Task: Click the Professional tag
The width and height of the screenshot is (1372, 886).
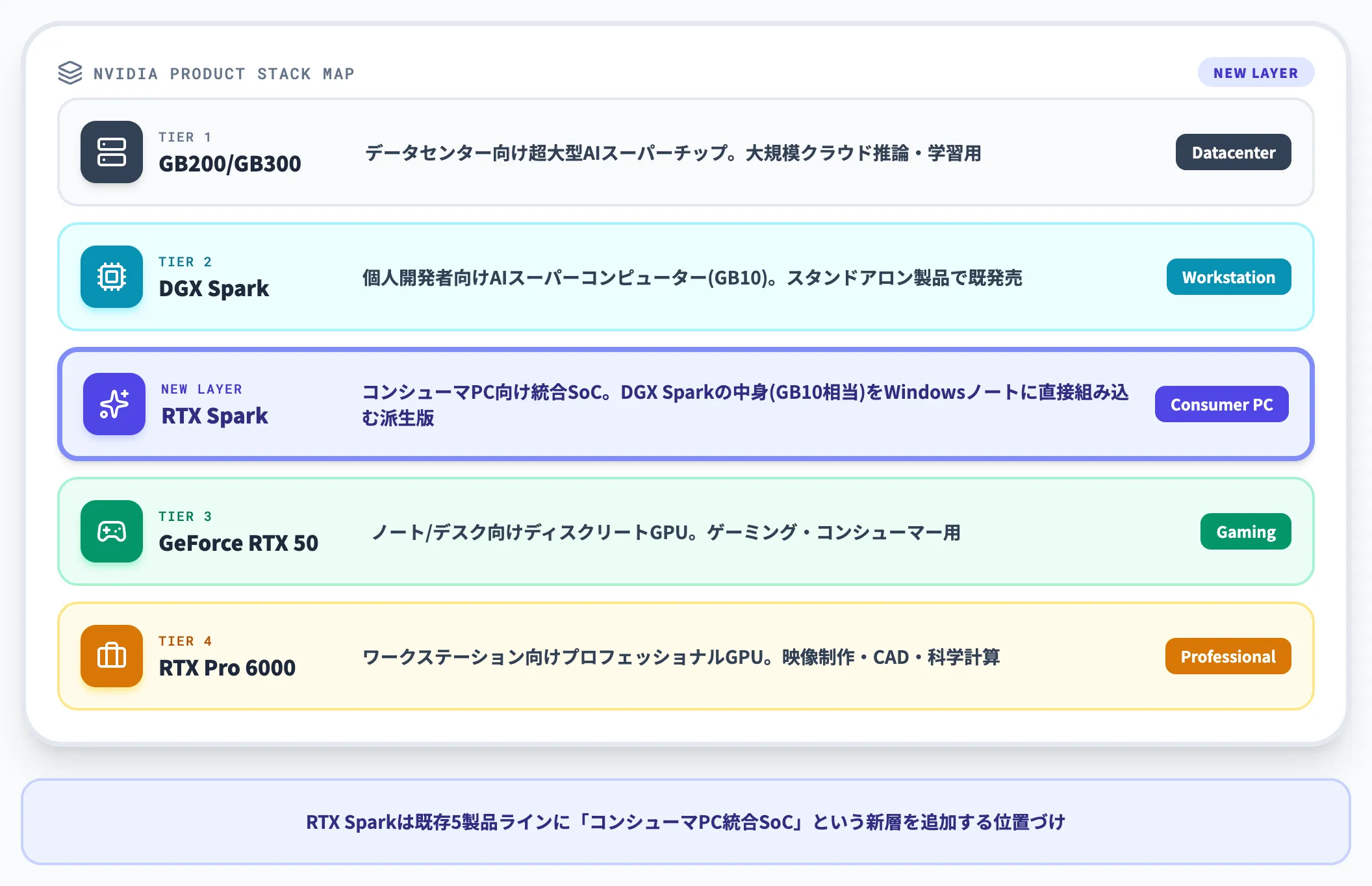Action: pos(1228,656)
